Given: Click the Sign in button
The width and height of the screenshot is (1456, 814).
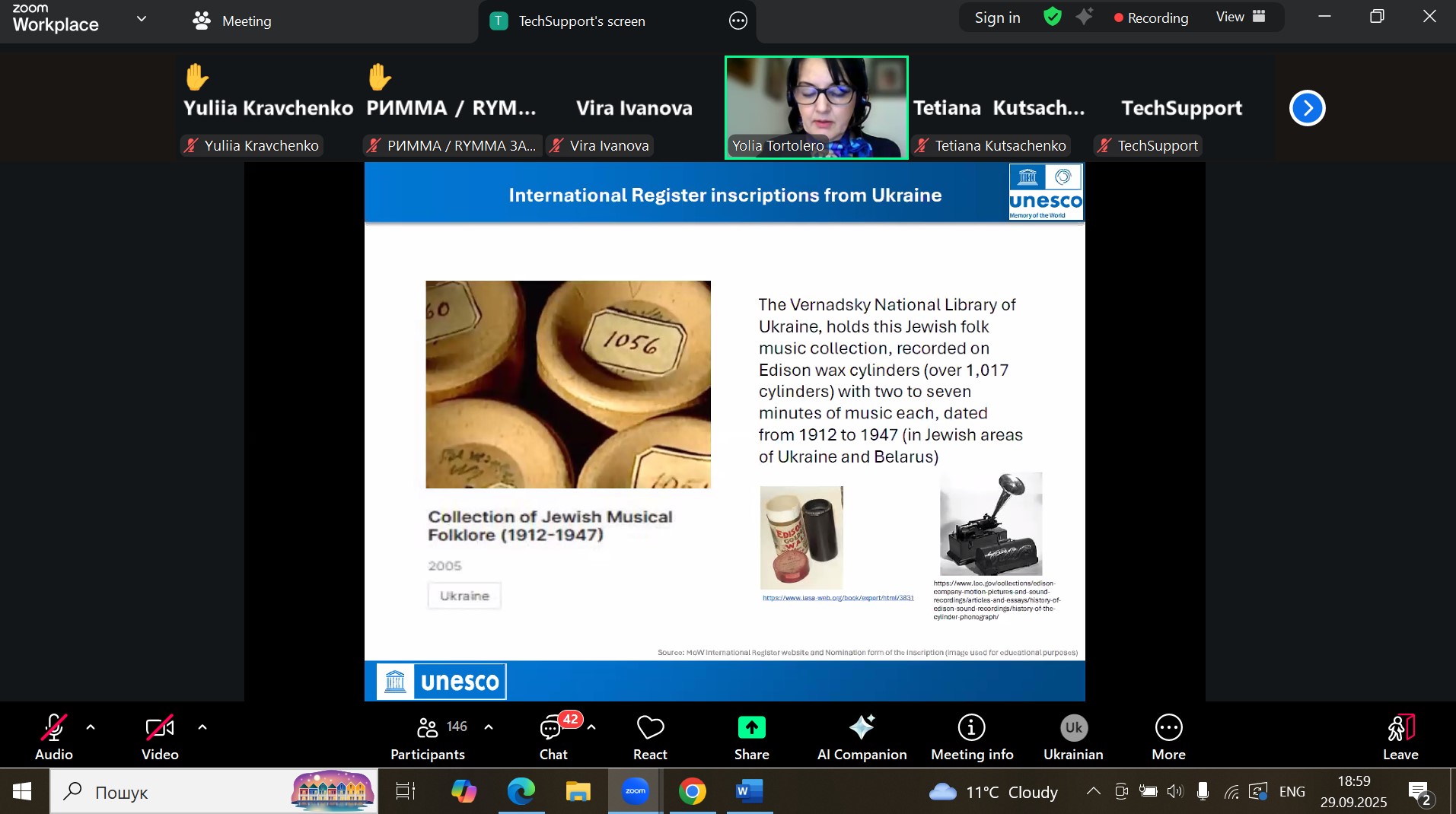Looking at the screenshot, I should pyautogui.click(x=997, y=17).
